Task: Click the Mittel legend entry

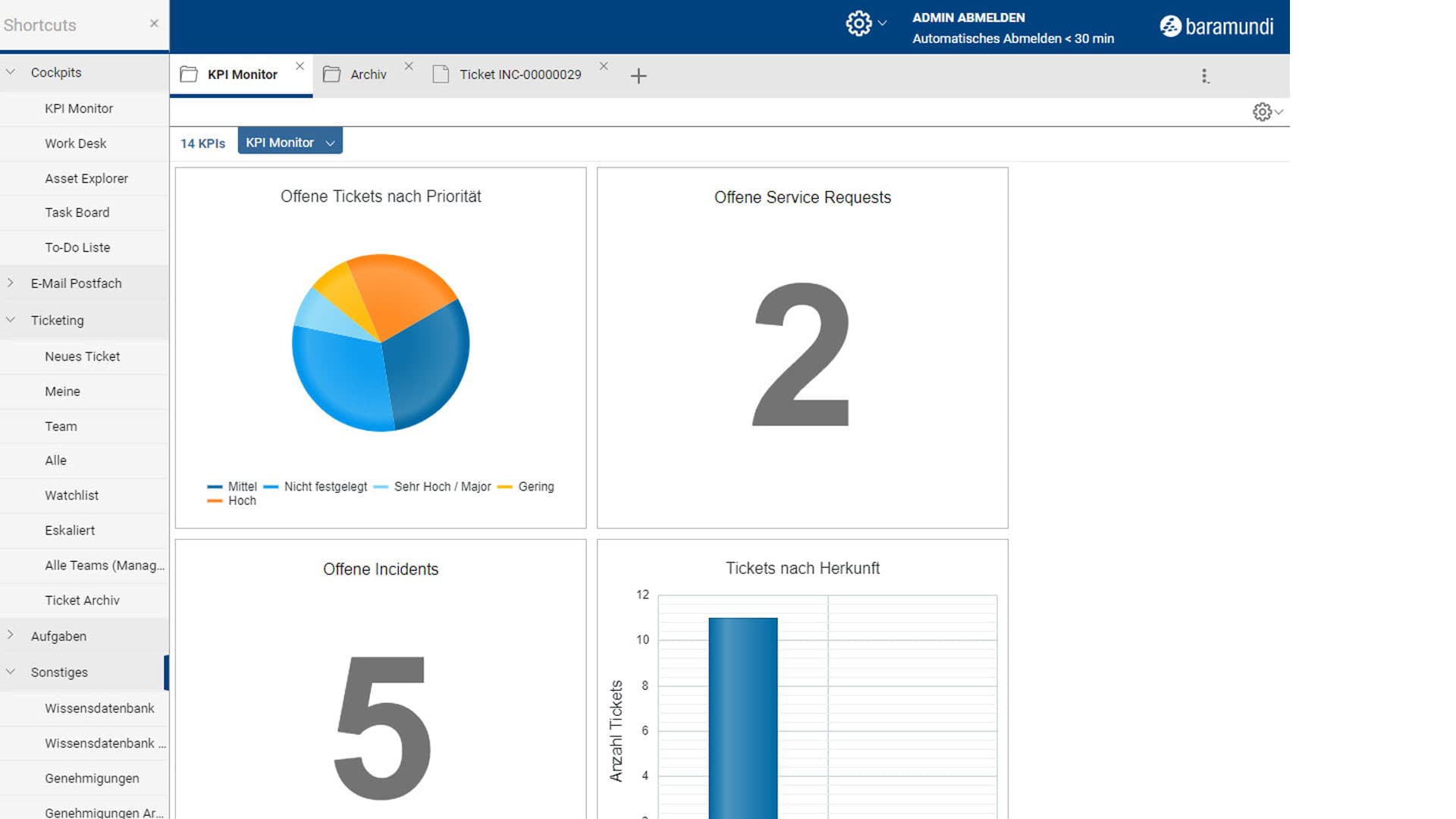Action: click(x=232, y=486)
